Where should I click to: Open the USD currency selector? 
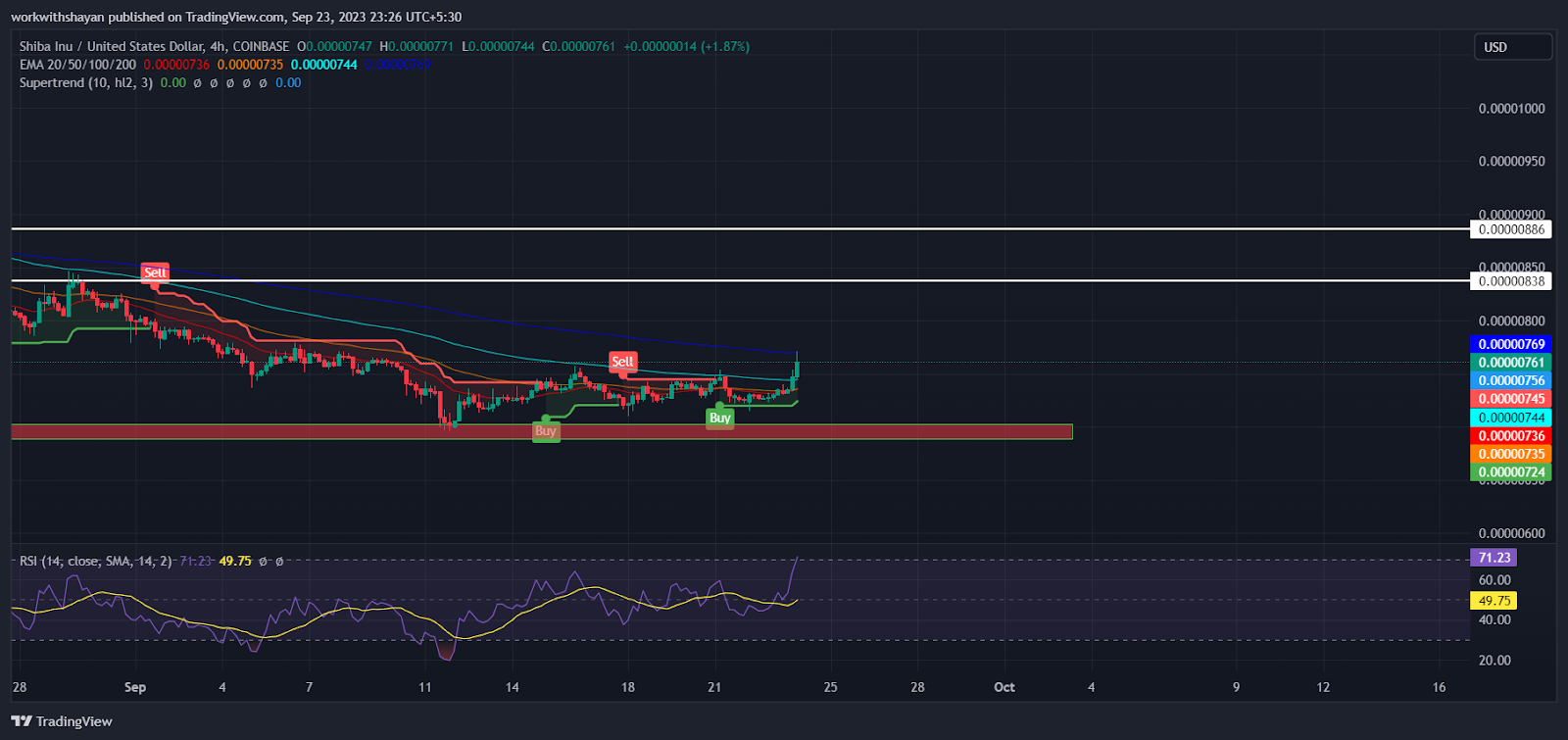point(1512,47)
